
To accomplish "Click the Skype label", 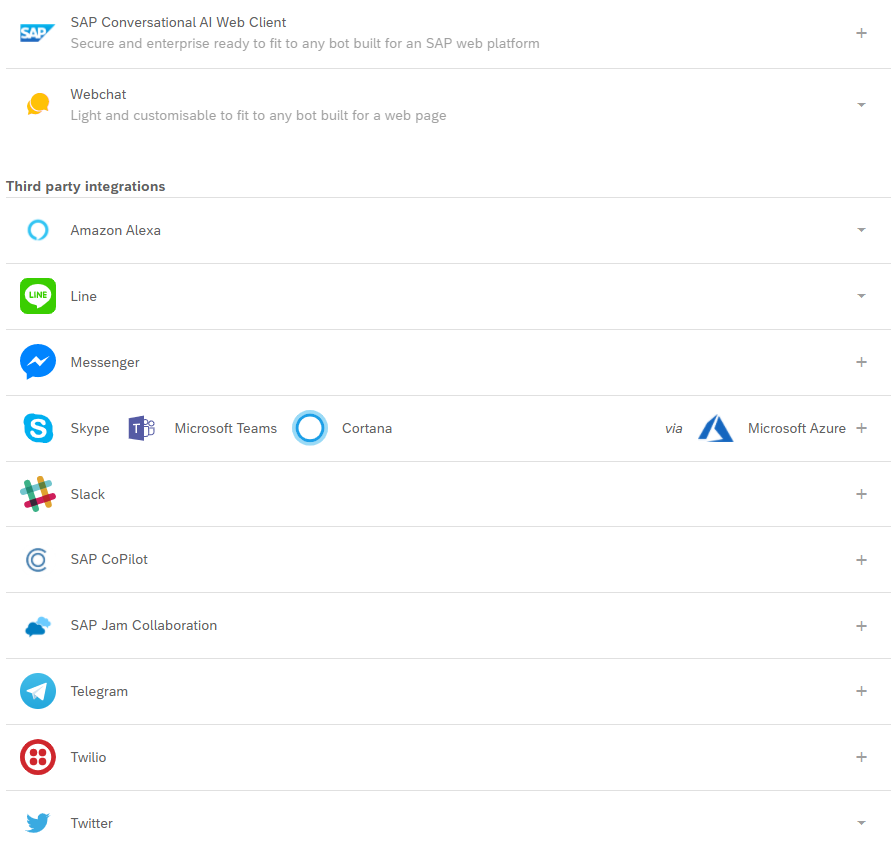I will tap(90, 428).
